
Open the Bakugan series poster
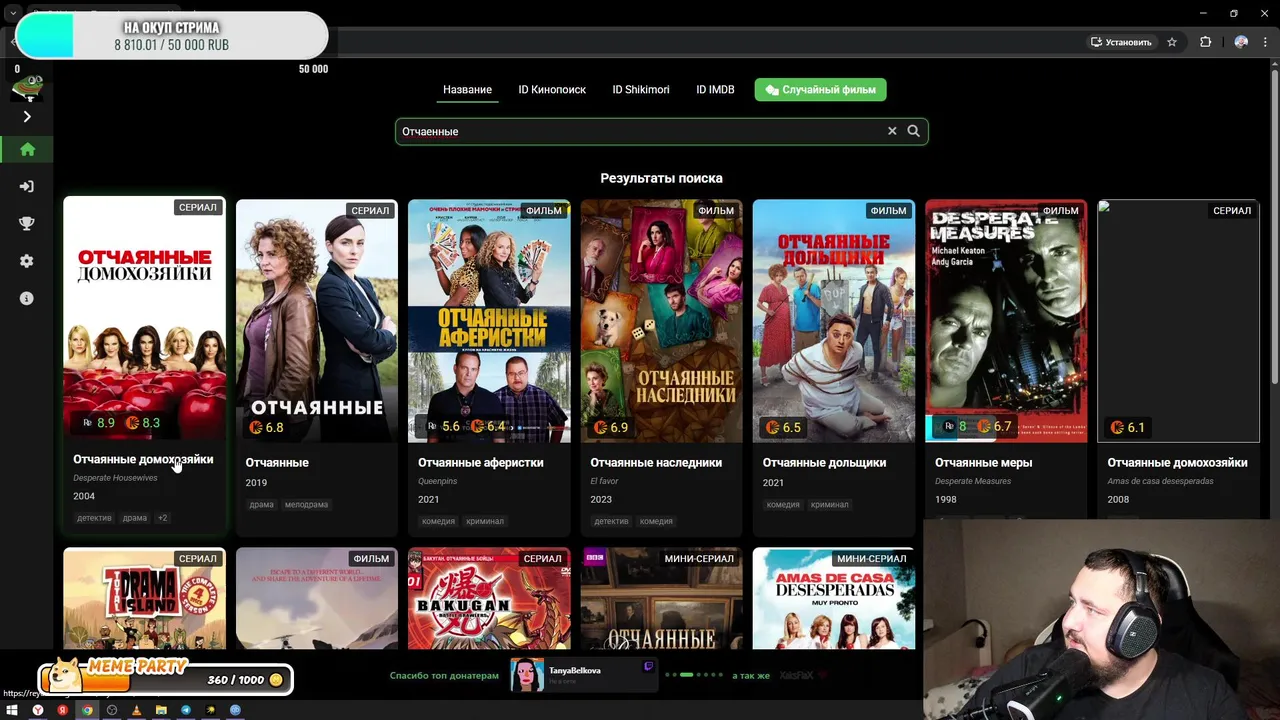489,598
